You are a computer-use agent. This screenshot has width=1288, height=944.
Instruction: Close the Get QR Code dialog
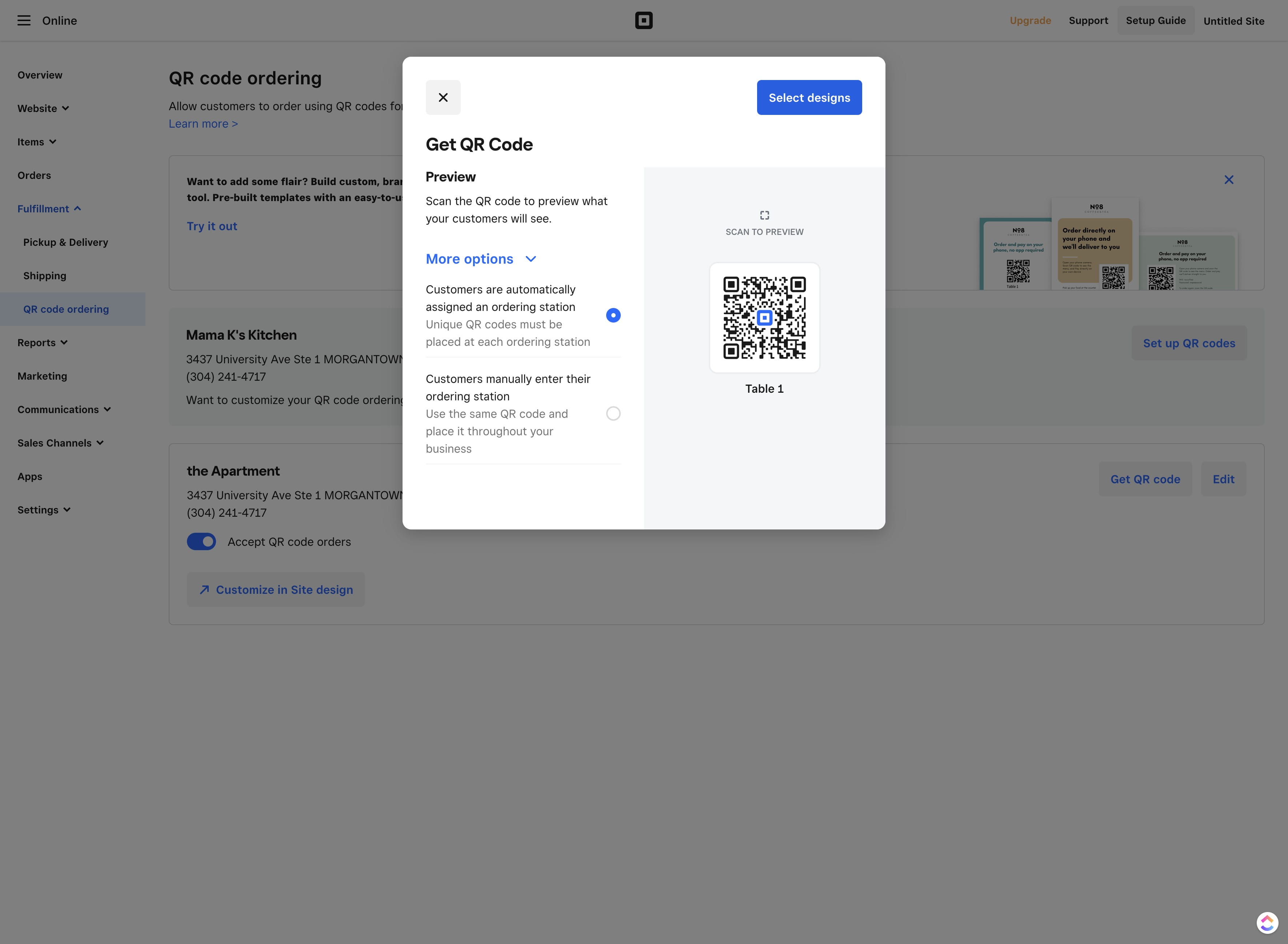click(x=443, y=97)
